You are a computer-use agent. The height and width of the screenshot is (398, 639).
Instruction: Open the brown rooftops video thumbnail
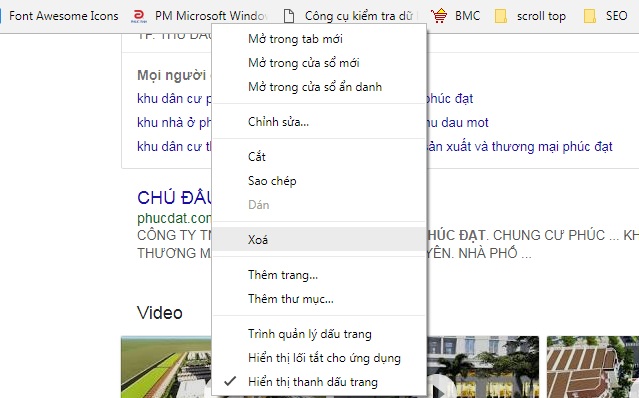click(x=593, y=367)
